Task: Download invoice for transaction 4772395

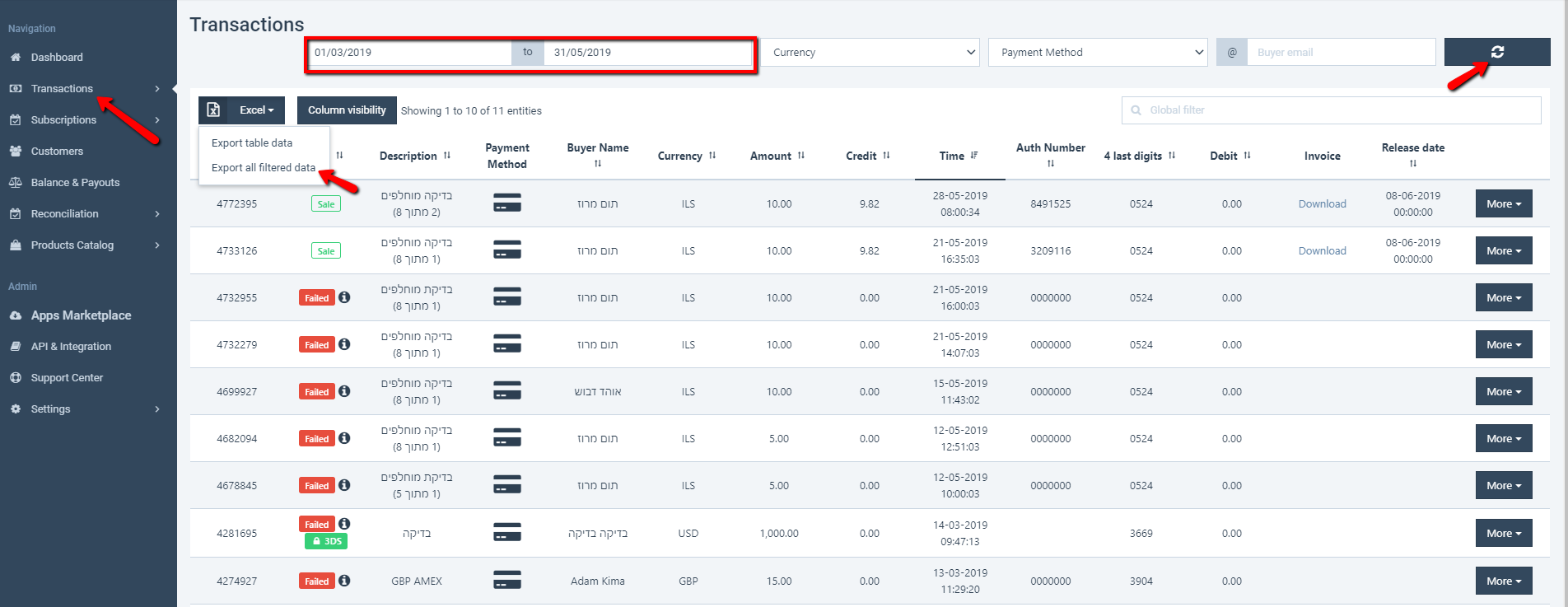Action: coord(1322,203)
